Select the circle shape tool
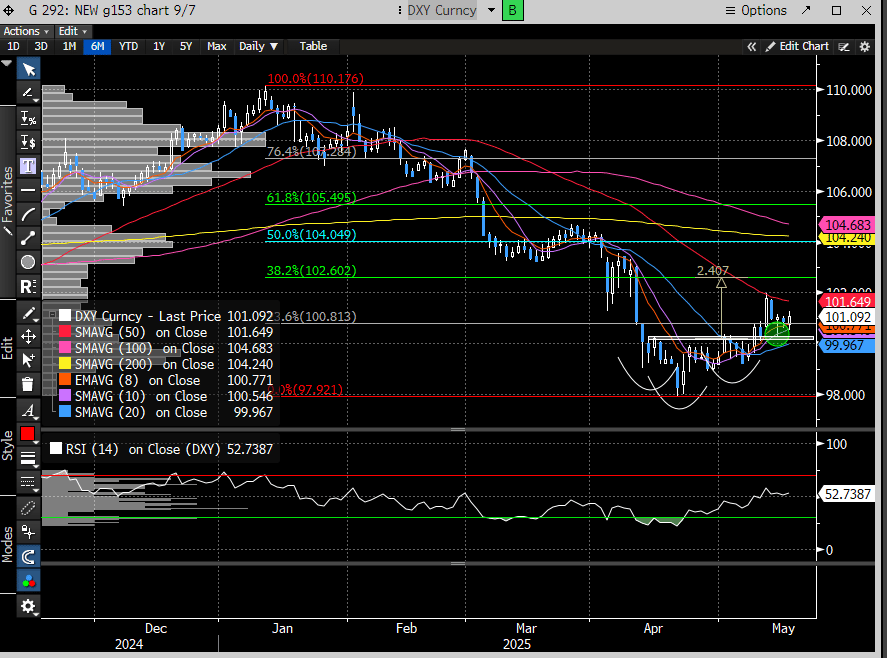887x658 pixels. tap(28, 262)
